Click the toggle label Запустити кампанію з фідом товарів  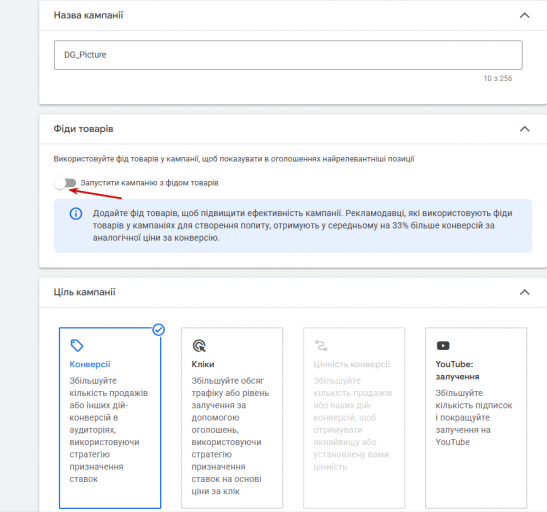click(x=149, y=183)
